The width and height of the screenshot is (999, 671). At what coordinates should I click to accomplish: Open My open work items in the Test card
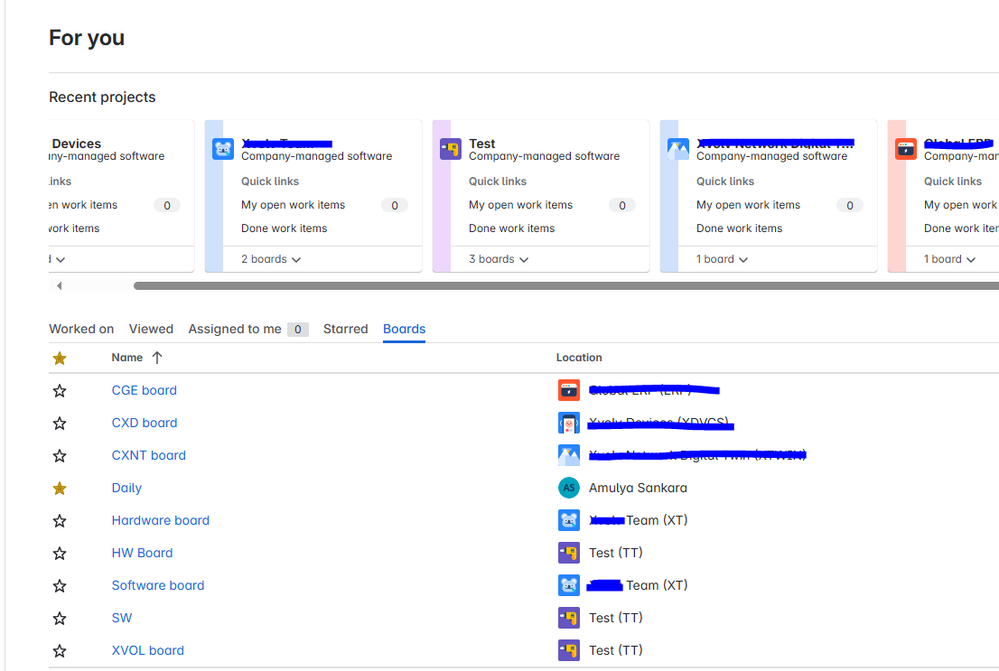click(521, 205)
